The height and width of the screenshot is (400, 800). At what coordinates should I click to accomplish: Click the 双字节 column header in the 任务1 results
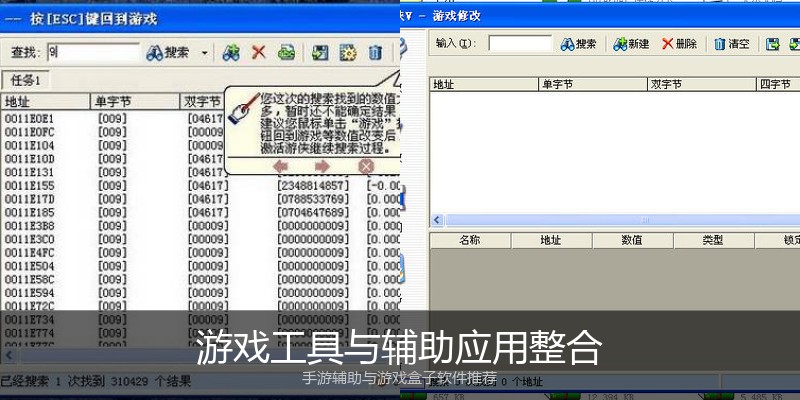click(202, 102)
